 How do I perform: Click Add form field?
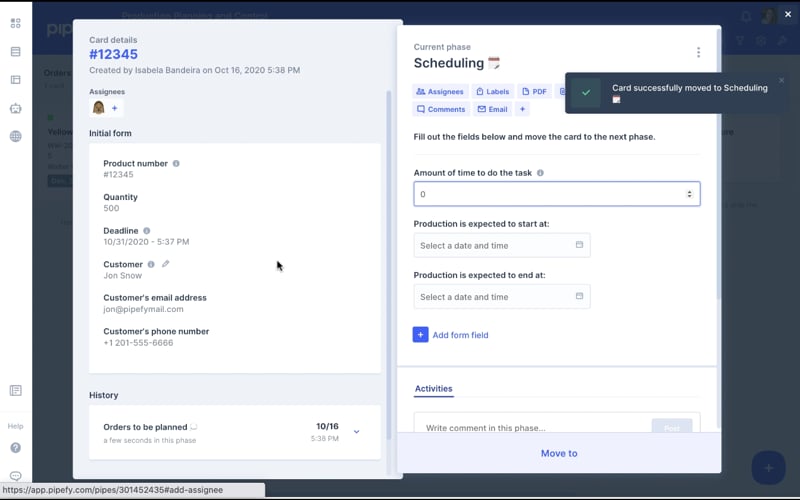pos(459,335)
